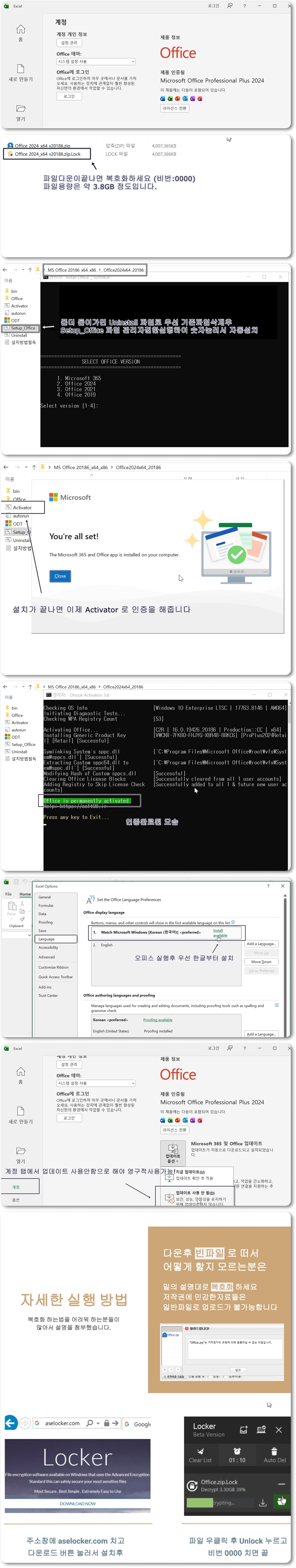Click the Move Down language button
Image resolution: width=296 pixels, height=1568 pixels.
pyautogui.click(x=261, y=962)
